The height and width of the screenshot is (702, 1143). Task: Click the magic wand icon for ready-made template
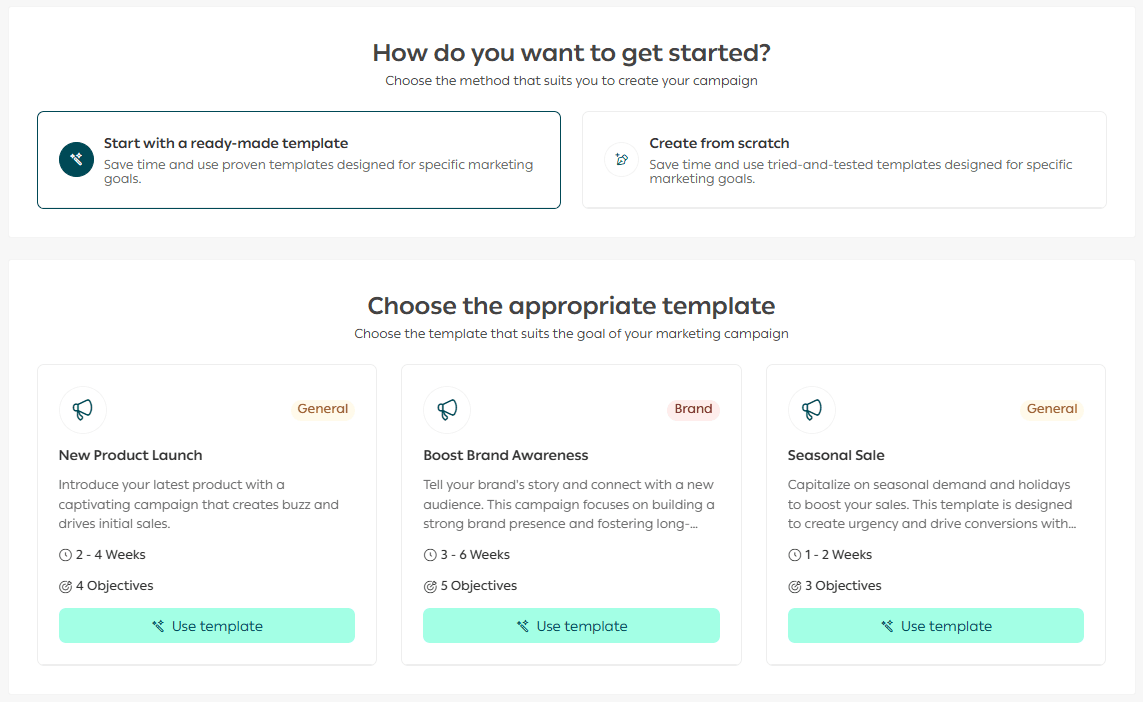[x=76, y=160]
